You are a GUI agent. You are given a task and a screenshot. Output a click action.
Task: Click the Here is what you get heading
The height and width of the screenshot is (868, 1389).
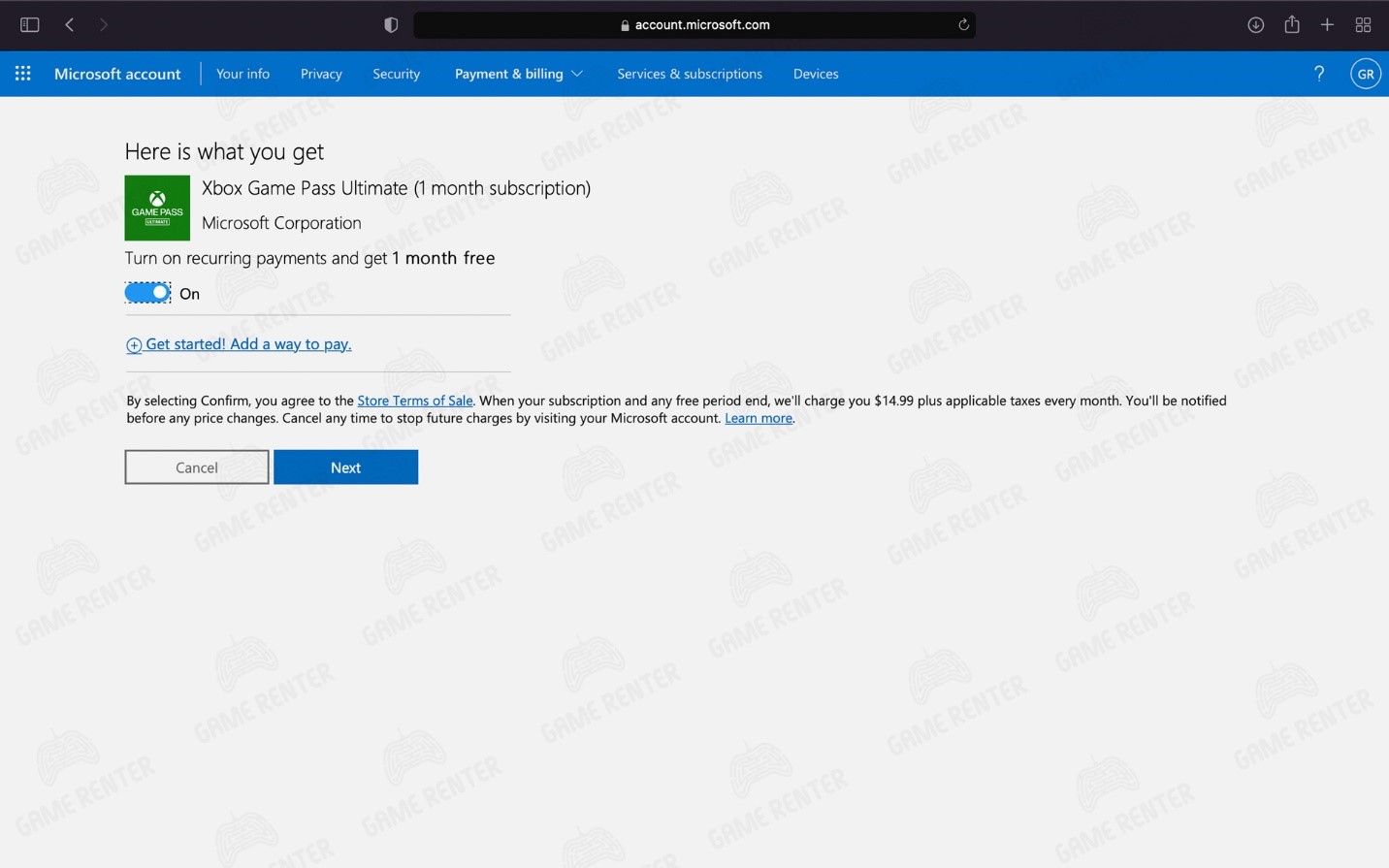click(x=224, y=151)
